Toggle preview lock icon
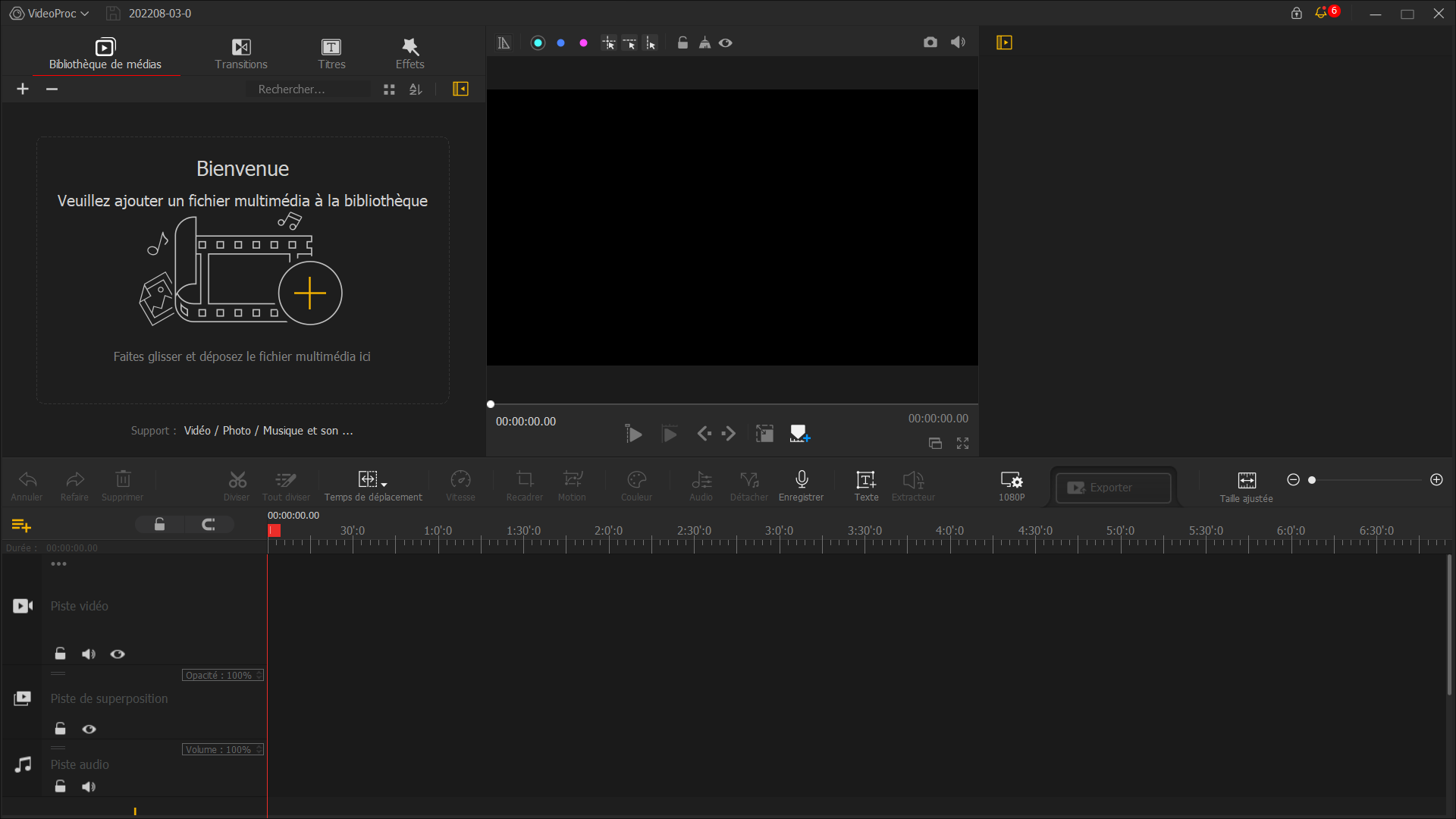The width and height of the screenshot is (1456, 819). (x=682, y=43)
